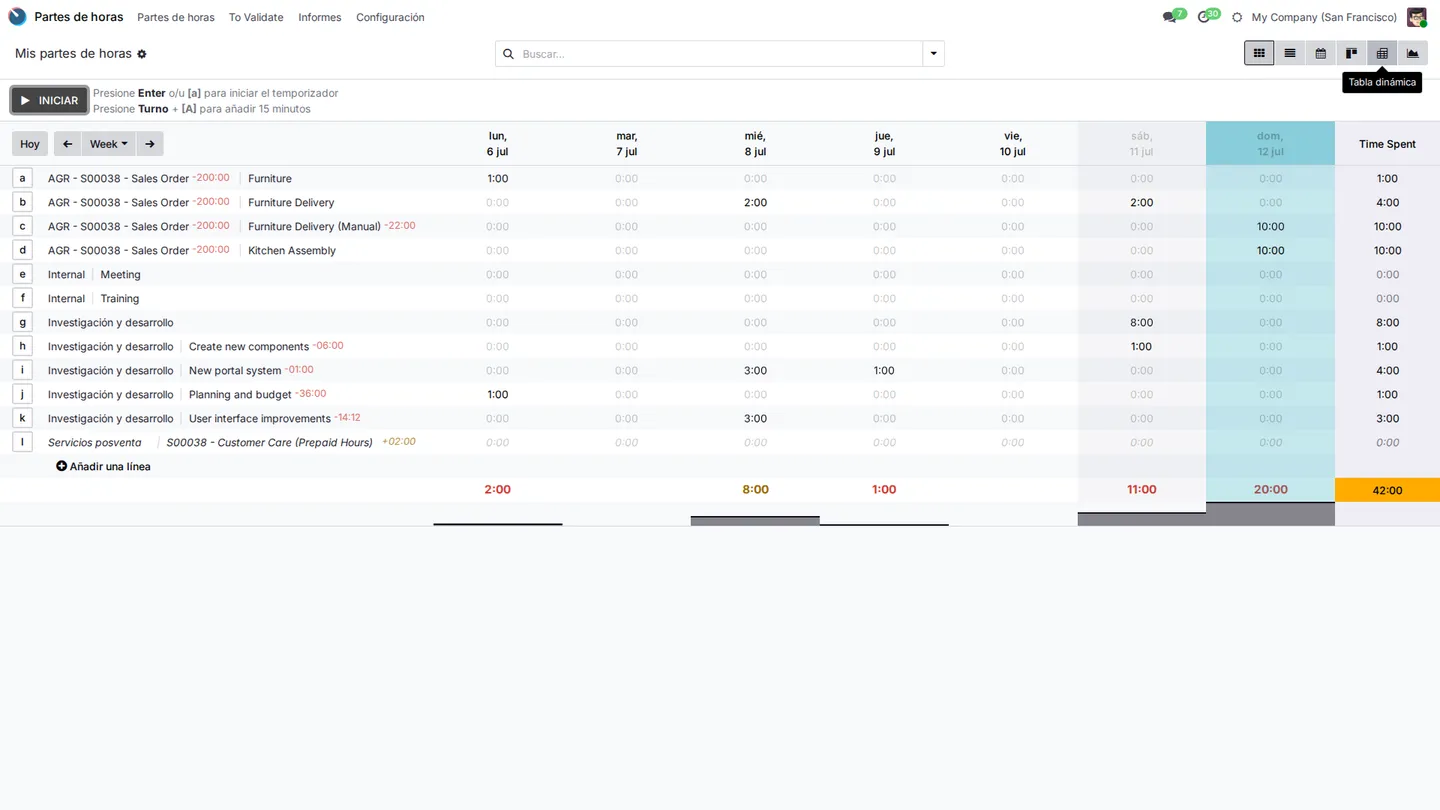Open the Informes menu

tap(320, 17)
